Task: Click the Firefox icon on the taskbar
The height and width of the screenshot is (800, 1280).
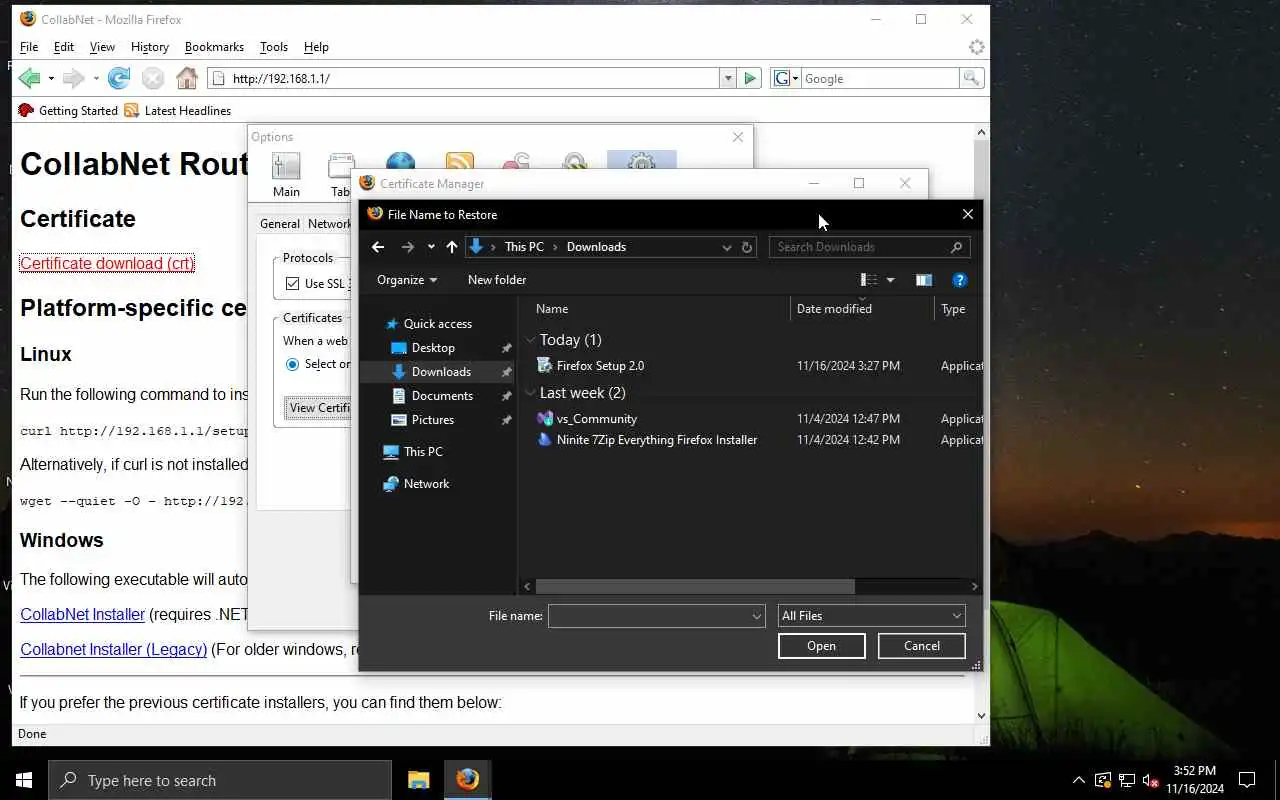Action: tap(467, 780)
